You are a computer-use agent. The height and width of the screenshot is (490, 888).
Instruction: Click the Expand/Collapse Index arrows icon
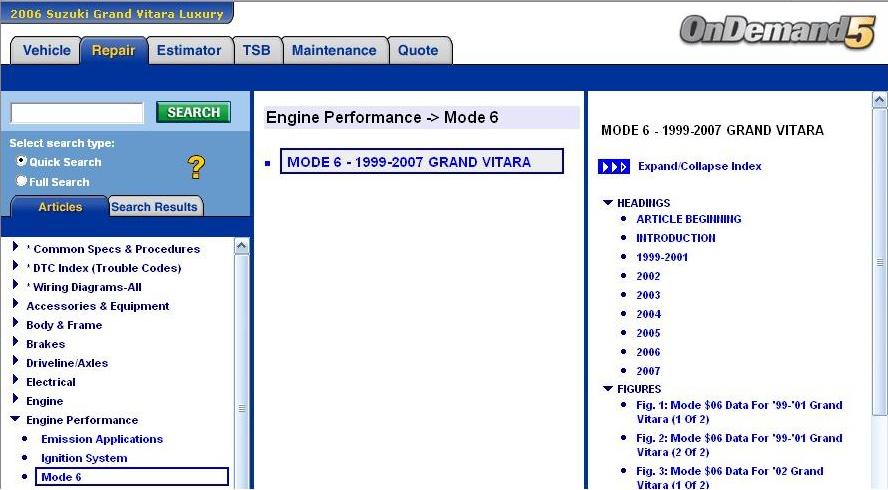pos(613,167)
